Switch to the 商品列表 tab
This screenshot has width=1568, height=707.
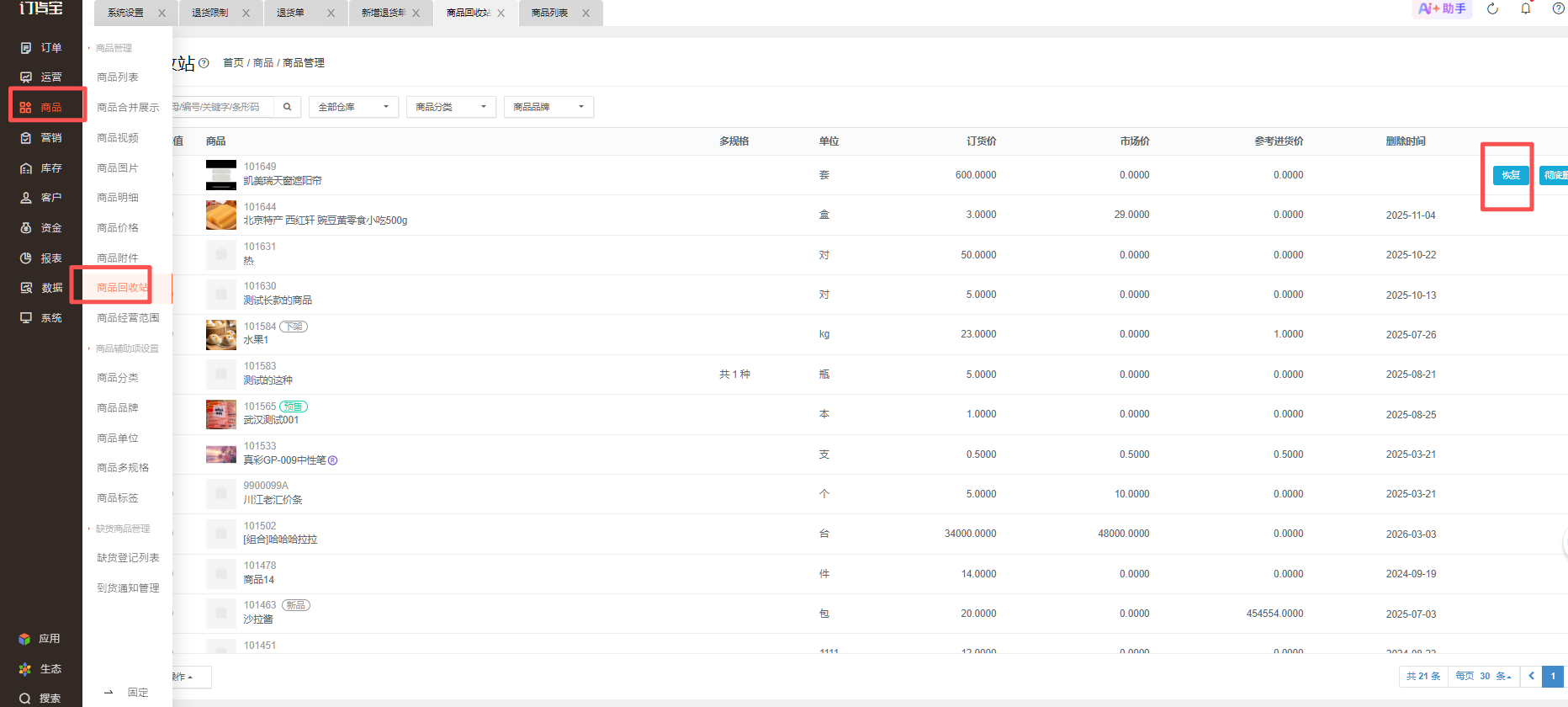click(x=550, y=13)
